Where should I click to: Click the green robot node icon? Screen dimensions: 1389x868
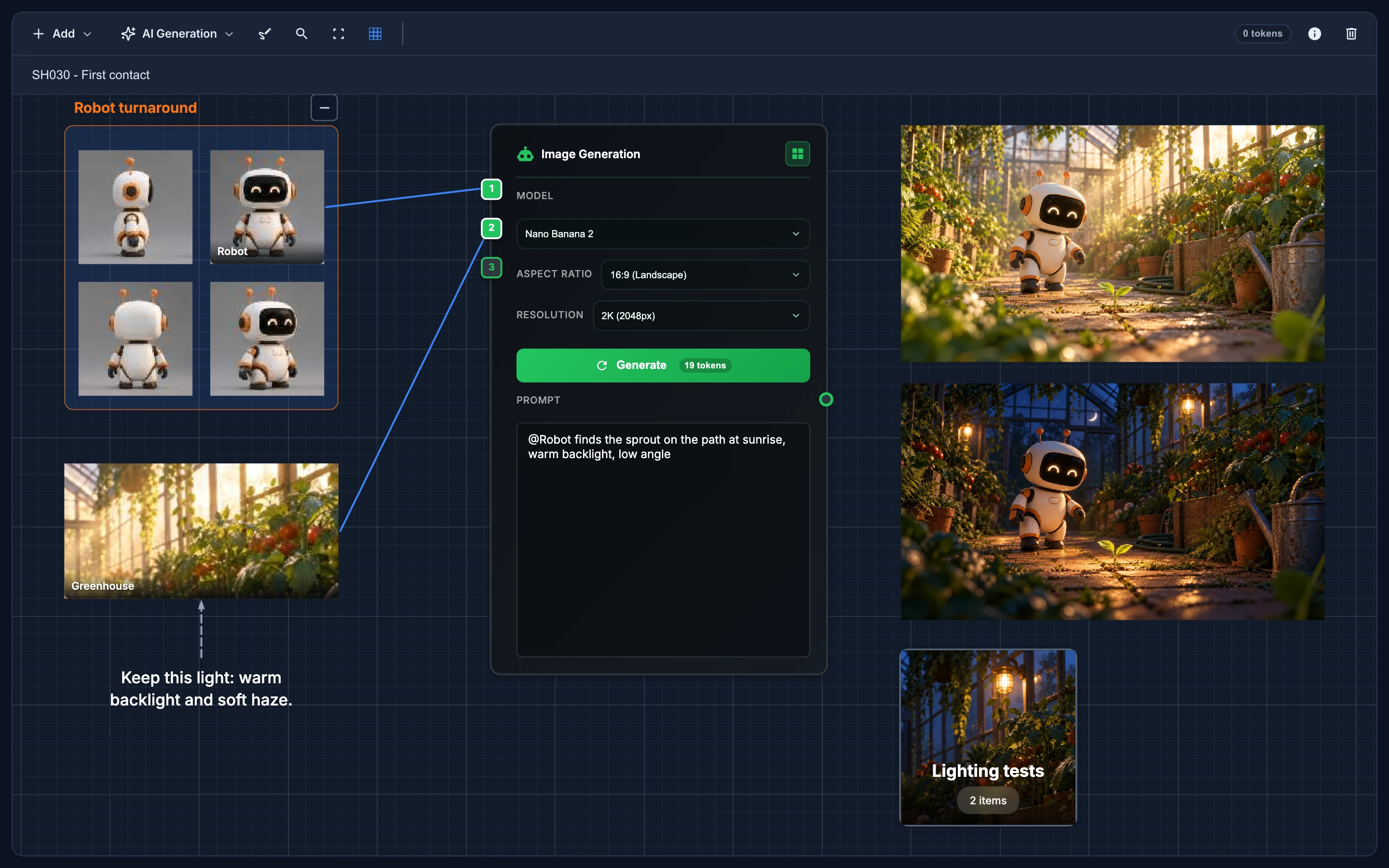pos(525,154)
